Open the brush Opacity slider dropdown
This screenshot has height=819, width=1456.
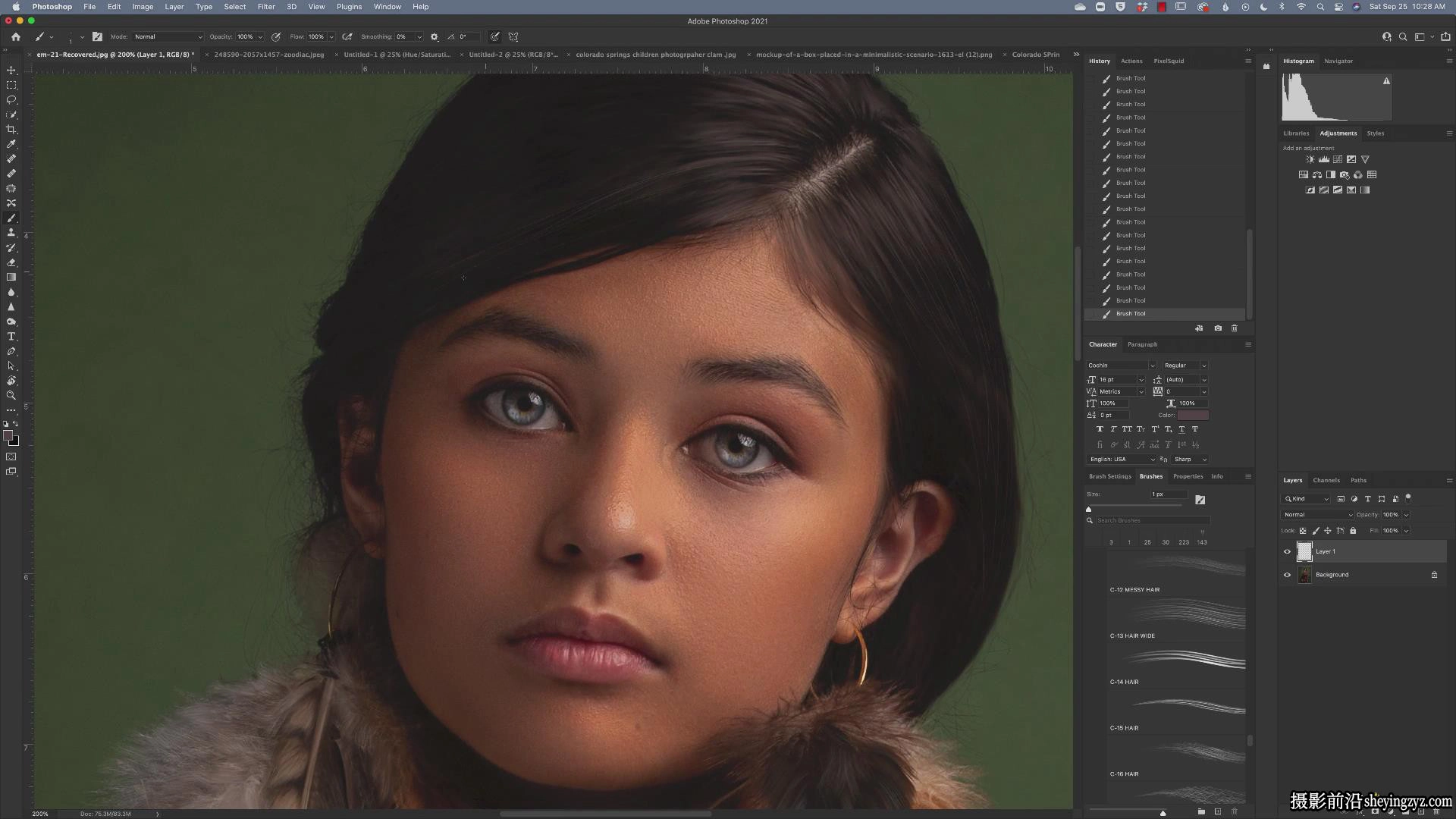tap(260, 36)
